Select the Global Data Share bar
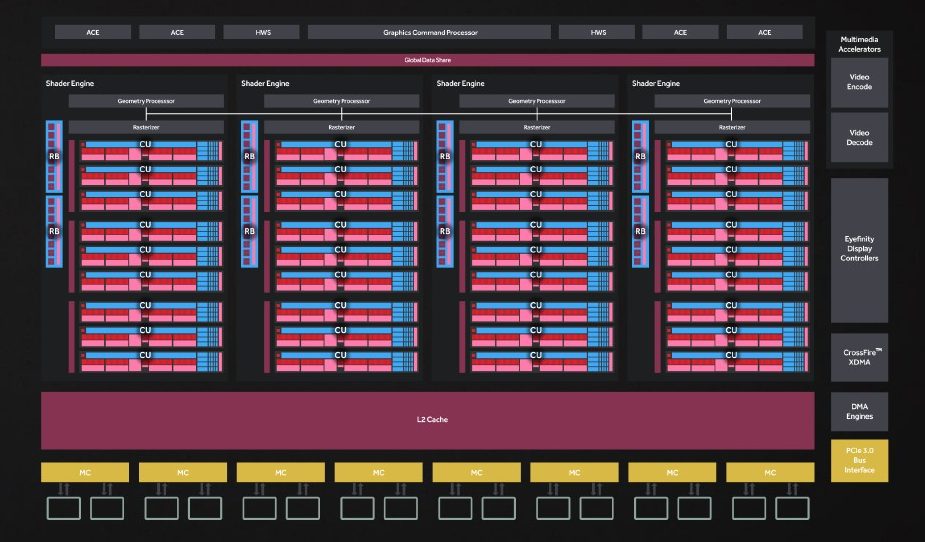The height and width of the screenshot is (542, 925). [428, 60]
